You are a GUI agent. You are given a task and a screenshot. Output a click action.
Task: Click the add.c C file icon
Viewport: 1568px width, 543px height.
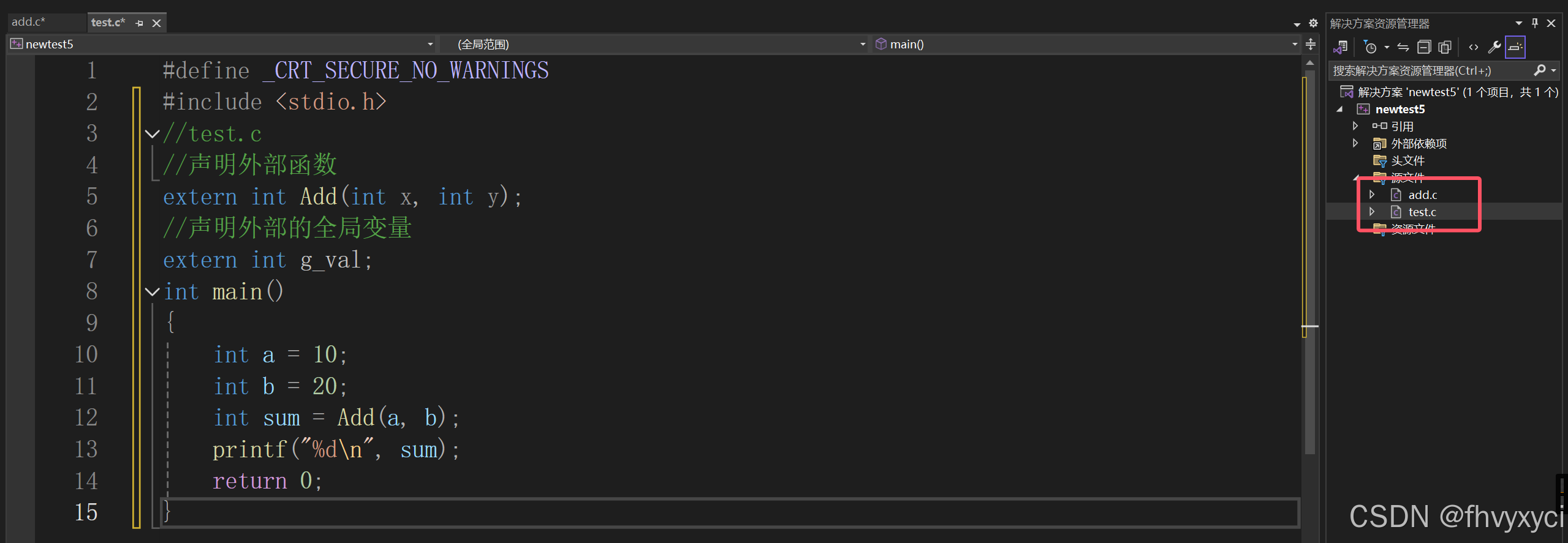coord(1396,195)
